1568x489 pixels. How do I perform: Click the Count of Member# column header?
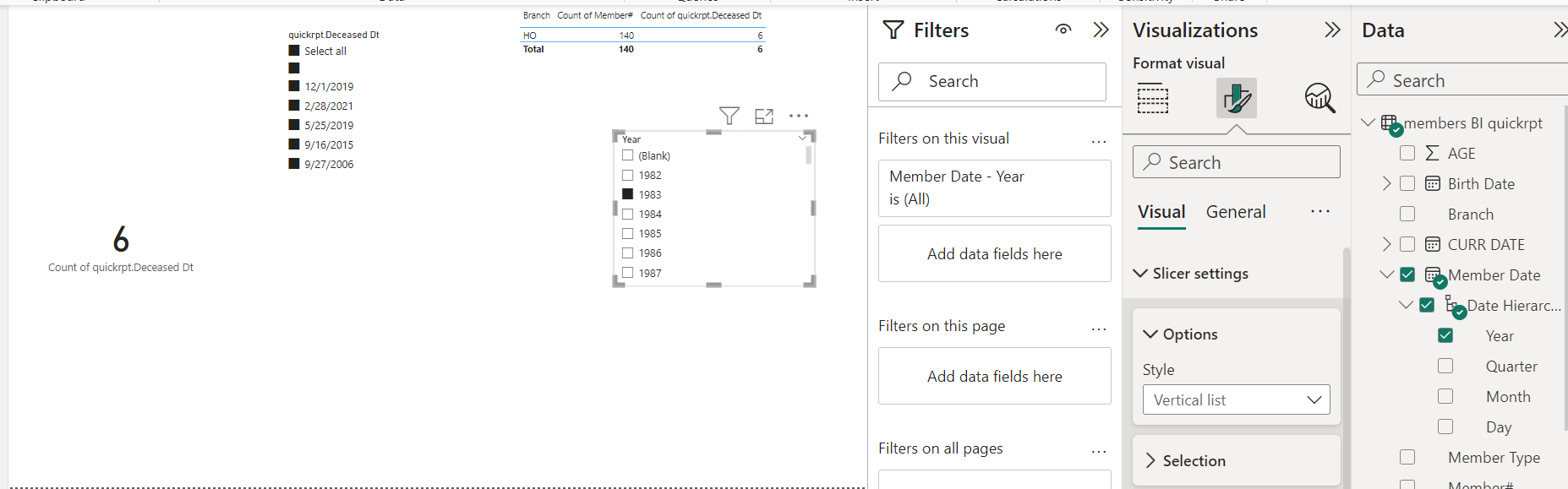(595, 15)
